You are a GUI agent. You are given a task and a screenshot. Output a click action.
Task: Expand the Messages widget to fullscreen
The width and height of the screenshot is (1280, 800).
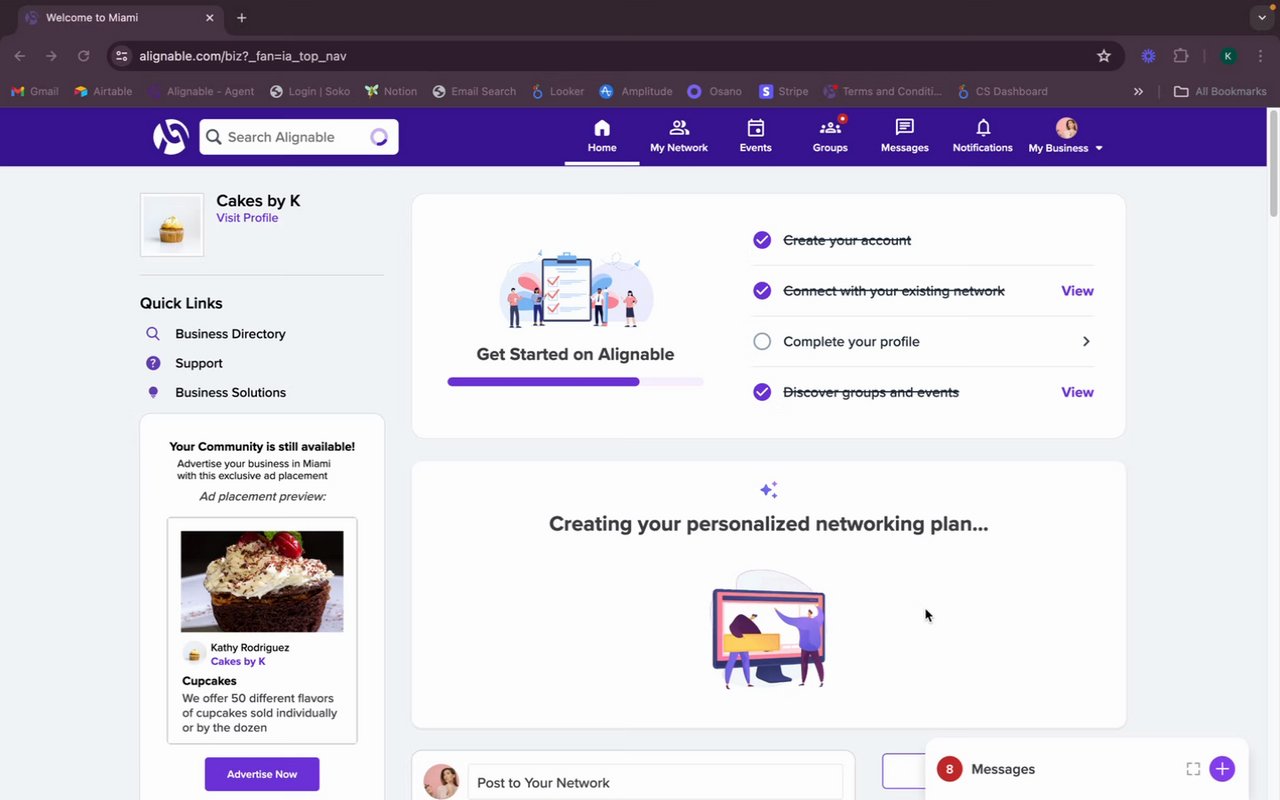(x=1193, y=769)
